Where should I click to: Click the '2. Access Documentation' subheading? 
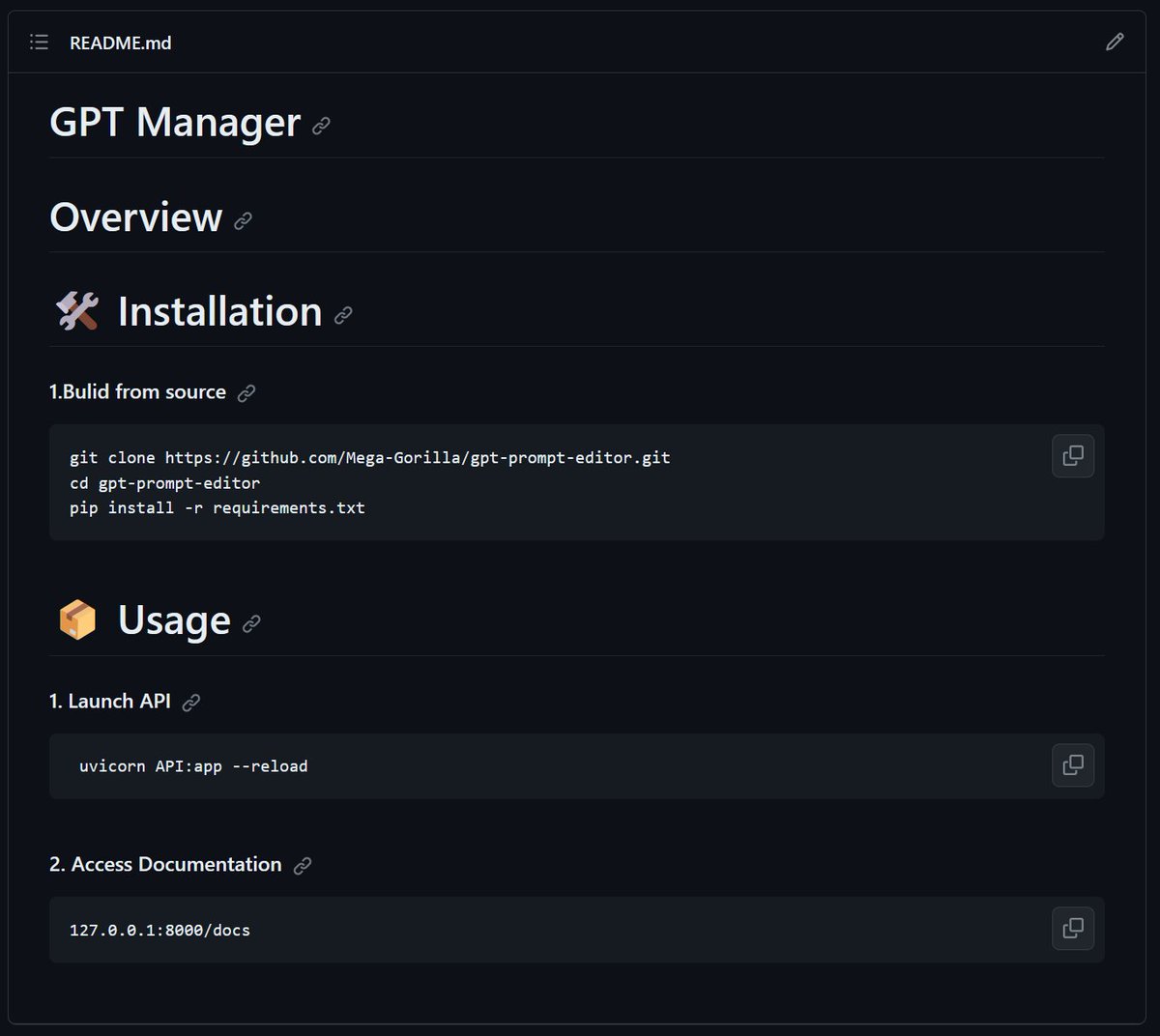tap(165, 864)
